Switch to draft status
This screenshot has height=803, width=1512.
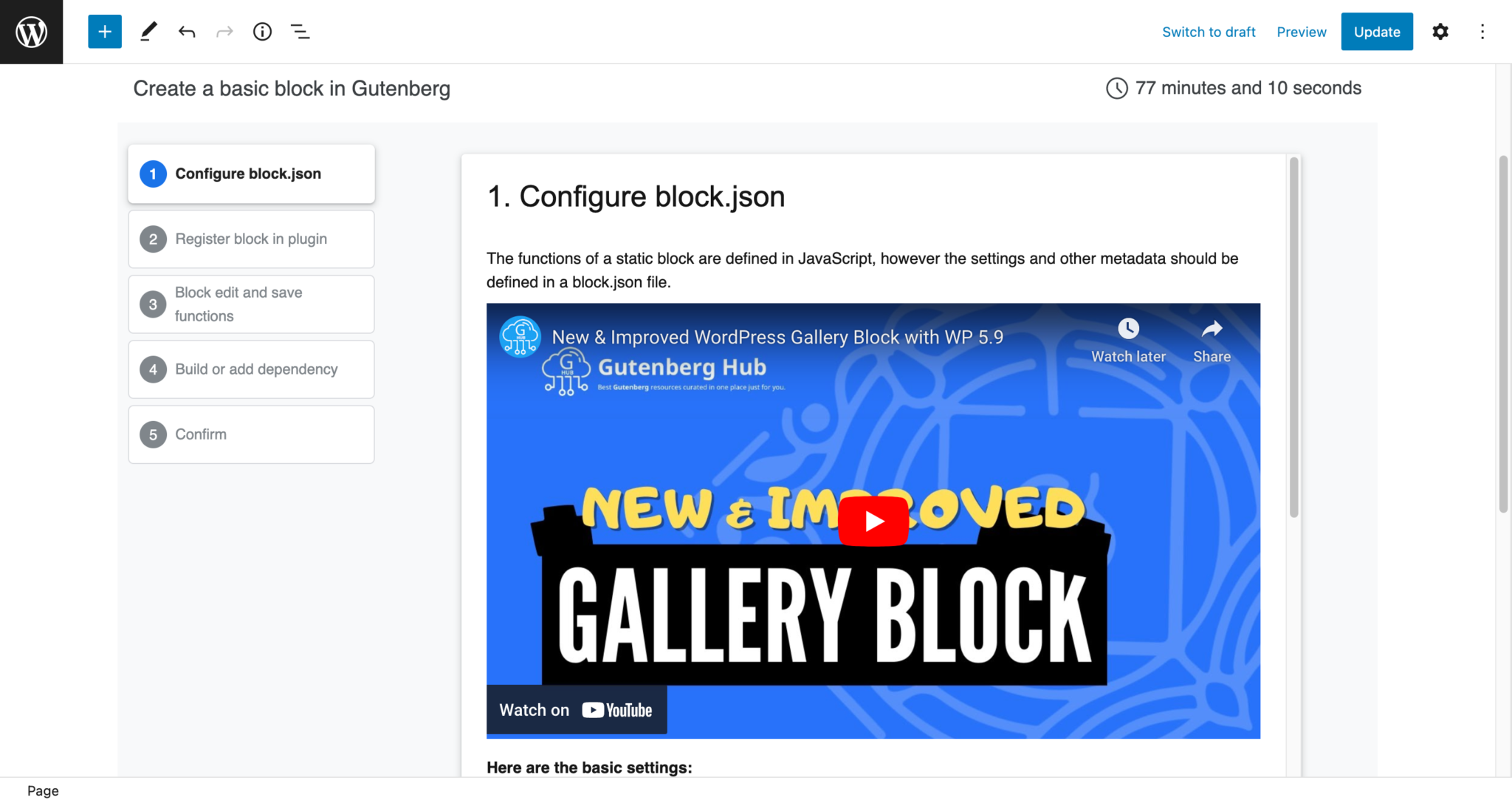1208,32
